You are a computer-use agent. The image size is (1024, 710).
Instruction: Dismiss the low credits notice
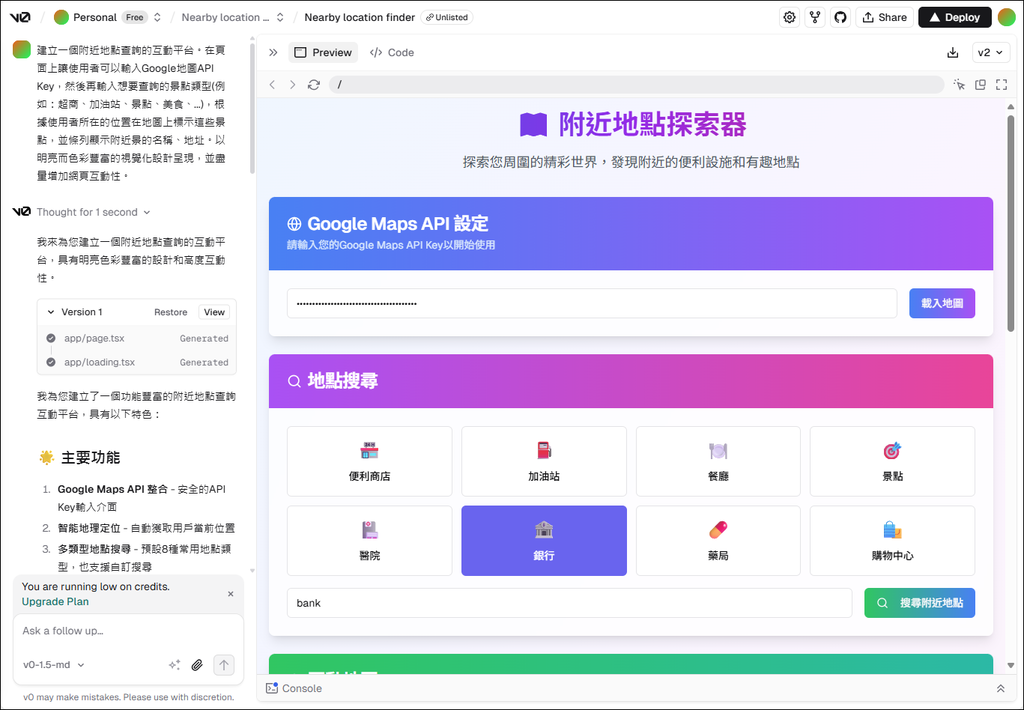[x=231, y=594]
